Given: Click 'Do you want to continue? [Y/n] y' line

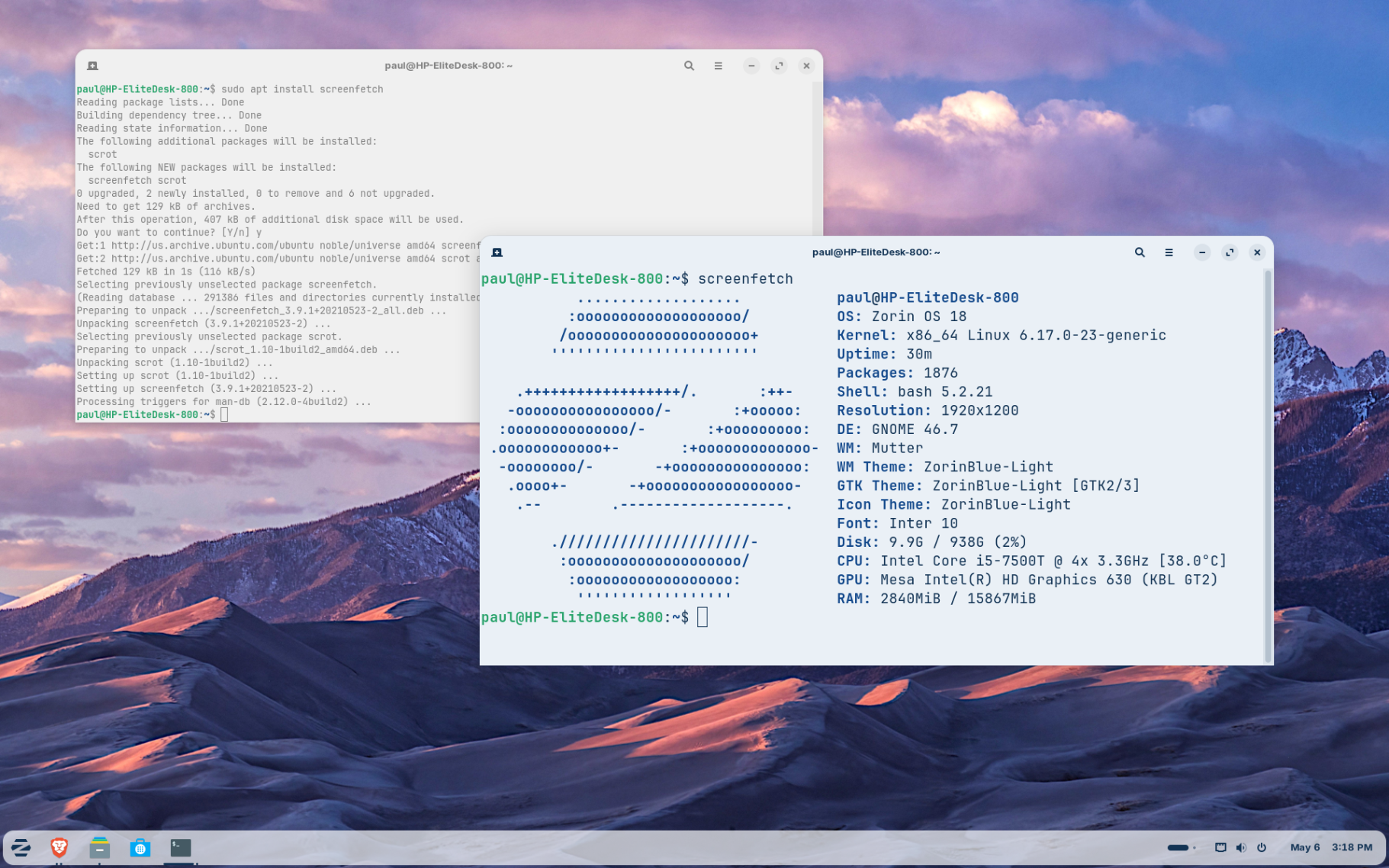Looking at the screenshot, I should point(169,232).
